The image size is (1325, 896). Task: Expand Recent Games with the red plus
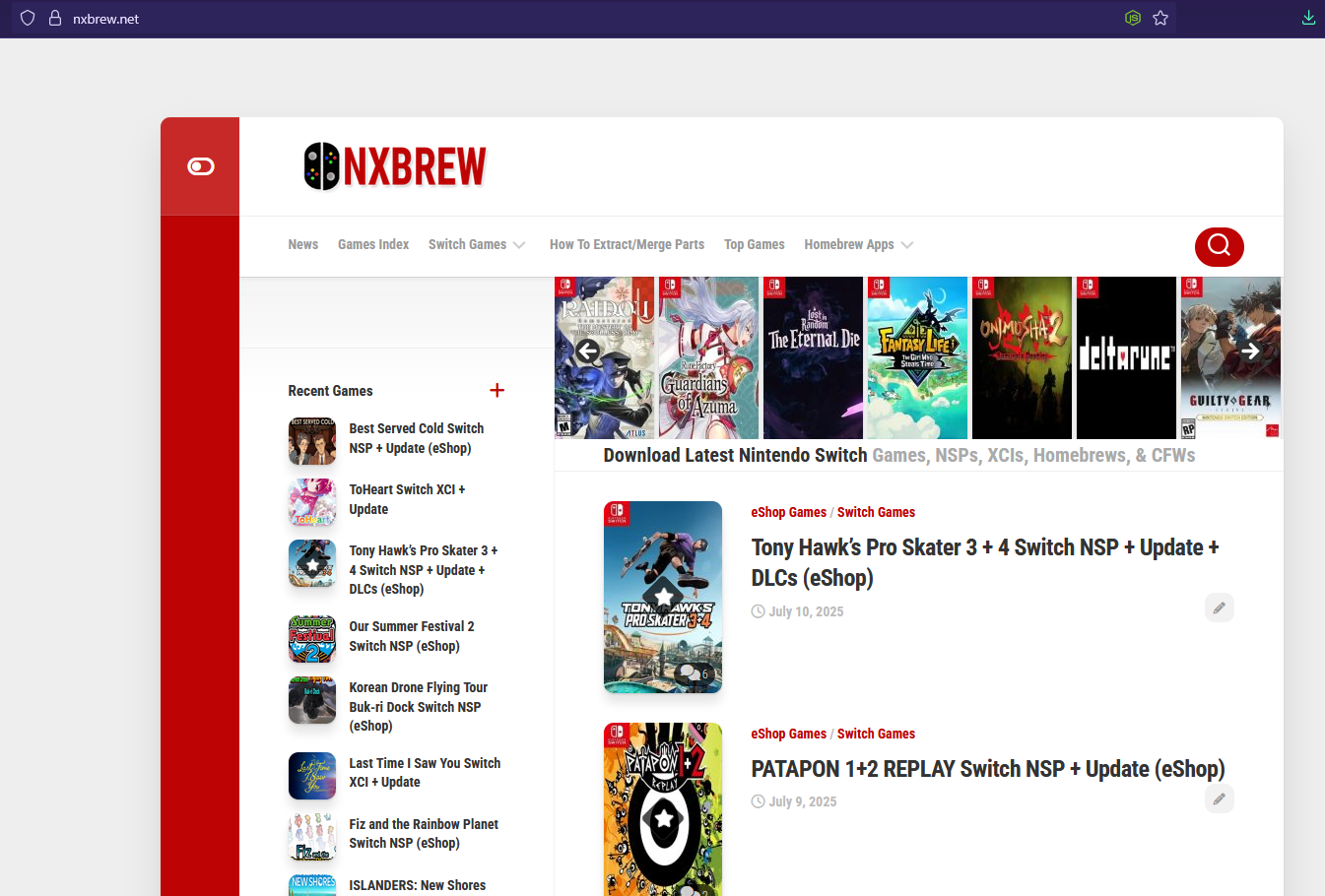point(497,391)
